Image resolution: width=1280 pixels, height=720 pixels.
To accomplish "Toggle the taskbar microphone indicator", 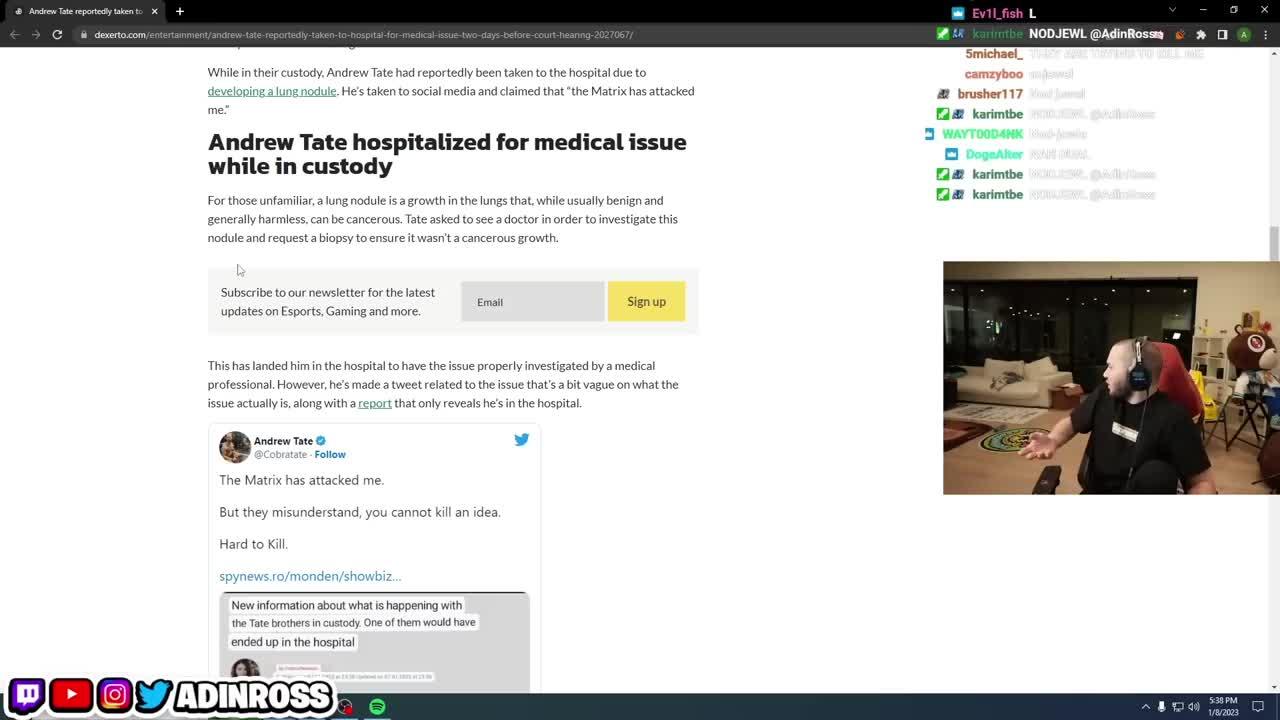I will pyautogui.click(x=1161, y=705).
